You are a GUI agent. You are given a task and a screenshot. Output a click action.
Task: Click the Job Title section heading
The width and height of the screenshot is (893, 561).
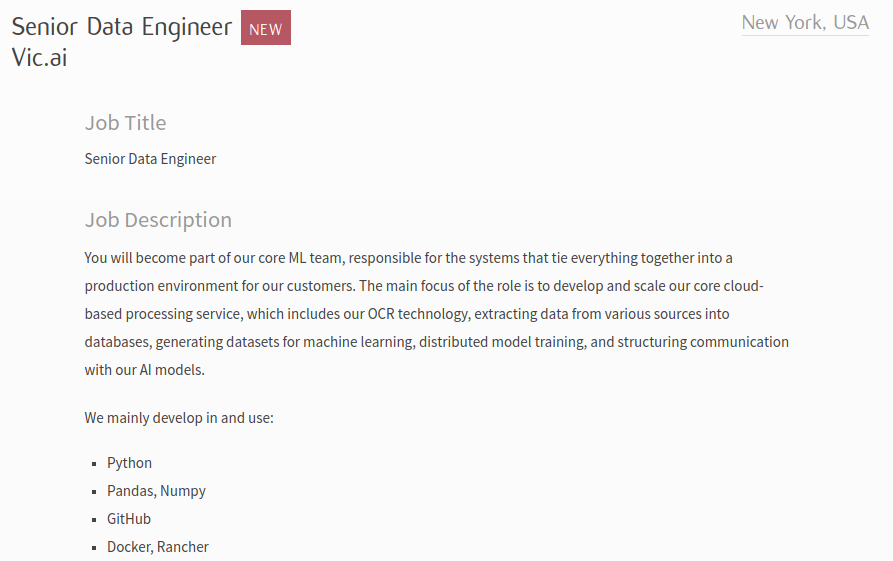[x=125, y=123]
